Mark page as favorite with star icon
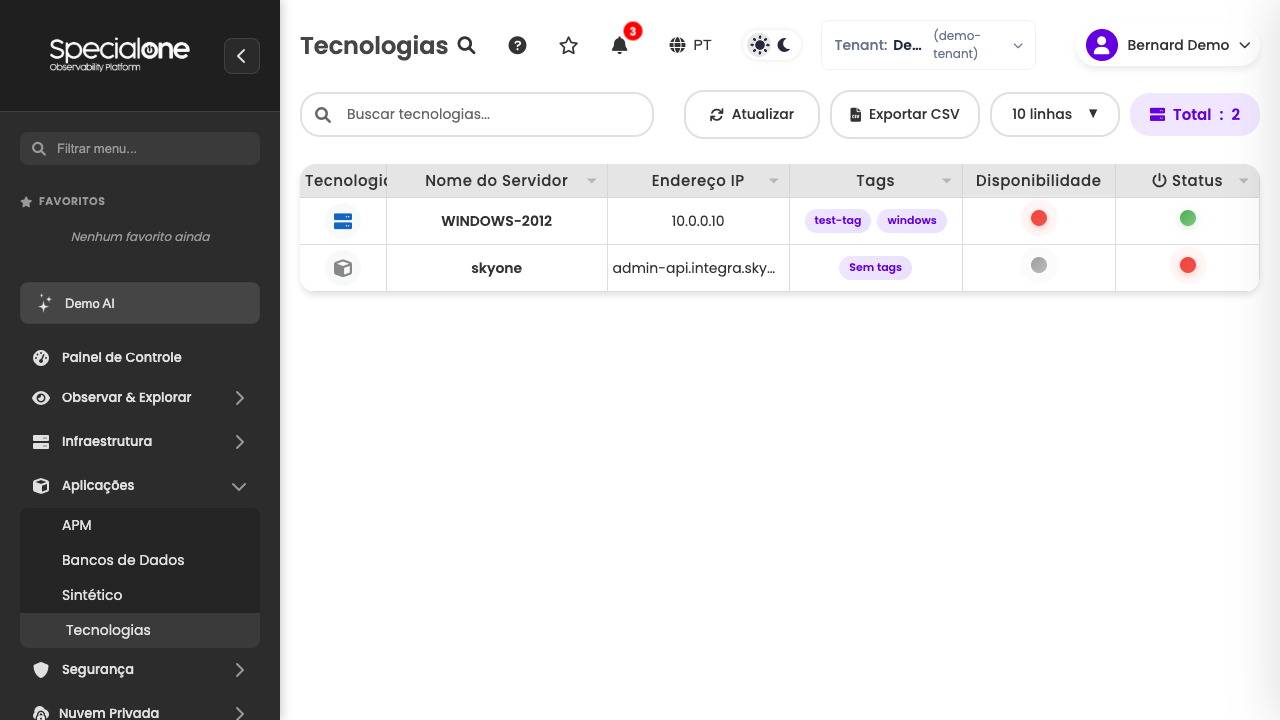The image size is (1280, 720). click(x=569, y=45)
